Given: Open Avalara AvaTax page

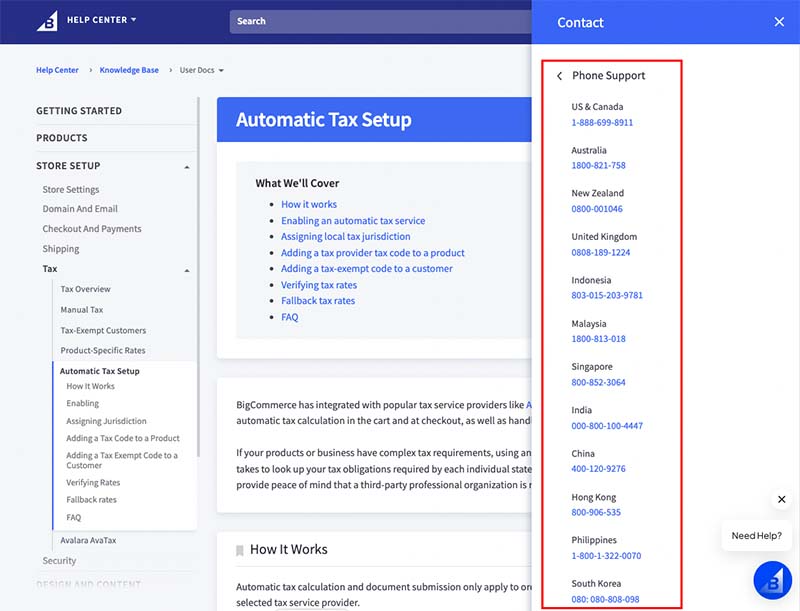Looking at the screenshot, I should click(x=88, y=540).
